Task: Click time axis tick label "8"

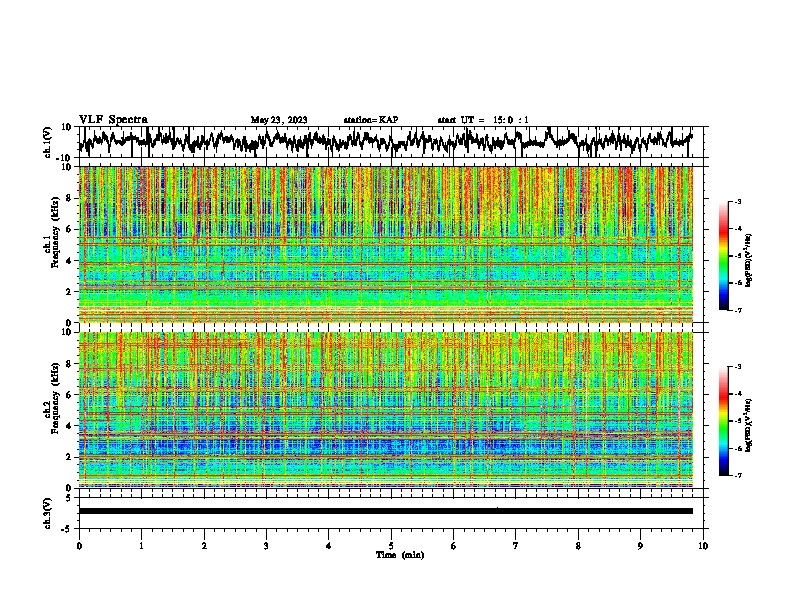Action: (578, 546)
